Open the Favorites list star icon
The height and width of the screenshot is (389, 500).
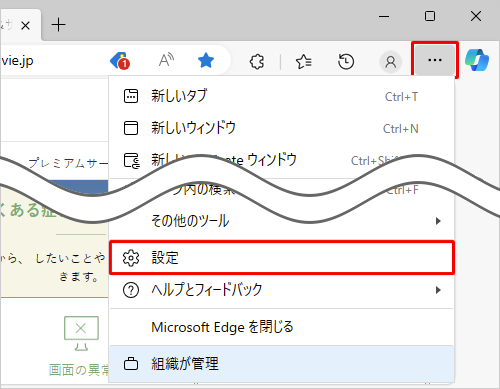304,62
